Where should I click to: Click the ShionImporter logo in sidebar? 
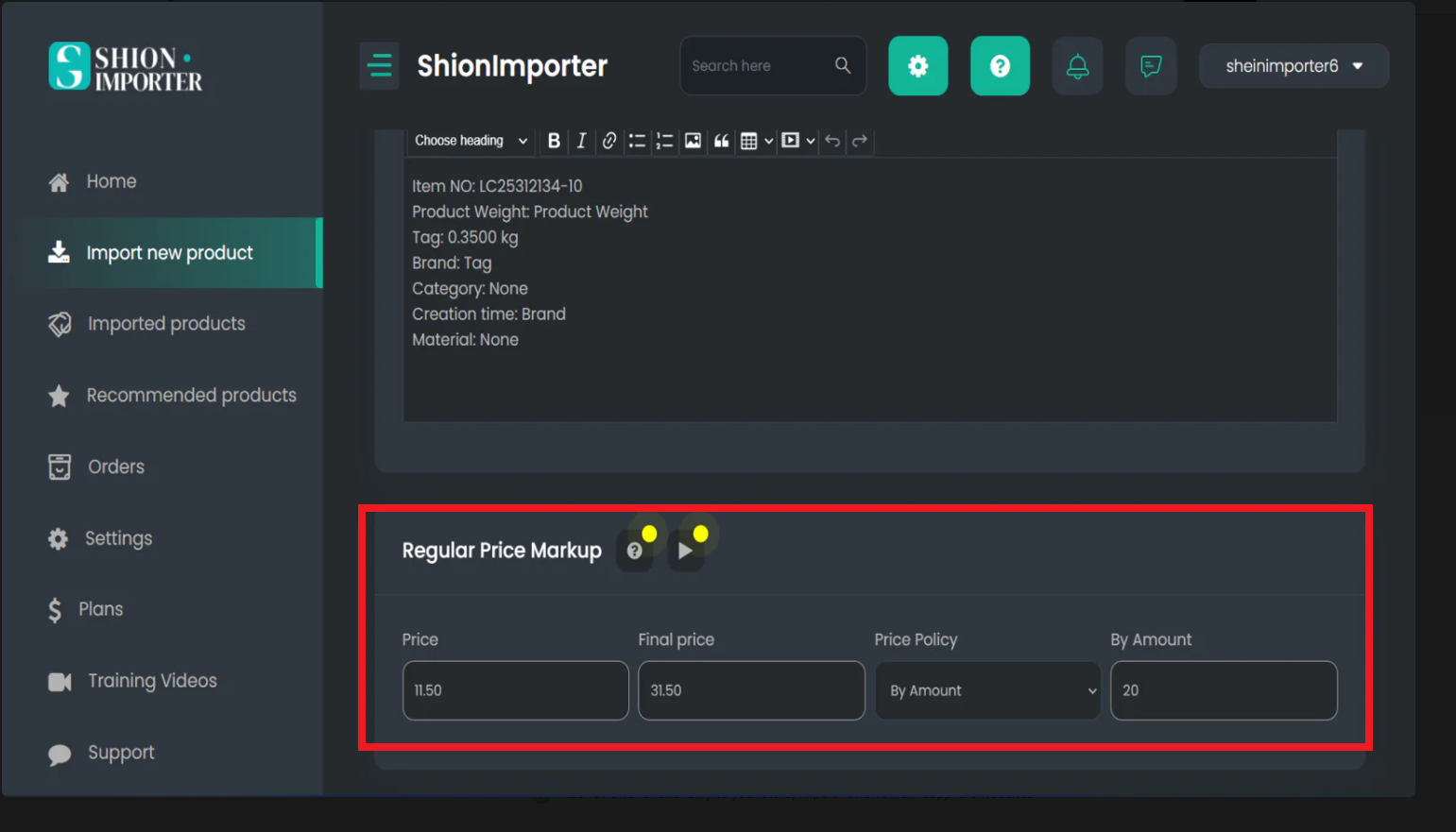point(125,67)
